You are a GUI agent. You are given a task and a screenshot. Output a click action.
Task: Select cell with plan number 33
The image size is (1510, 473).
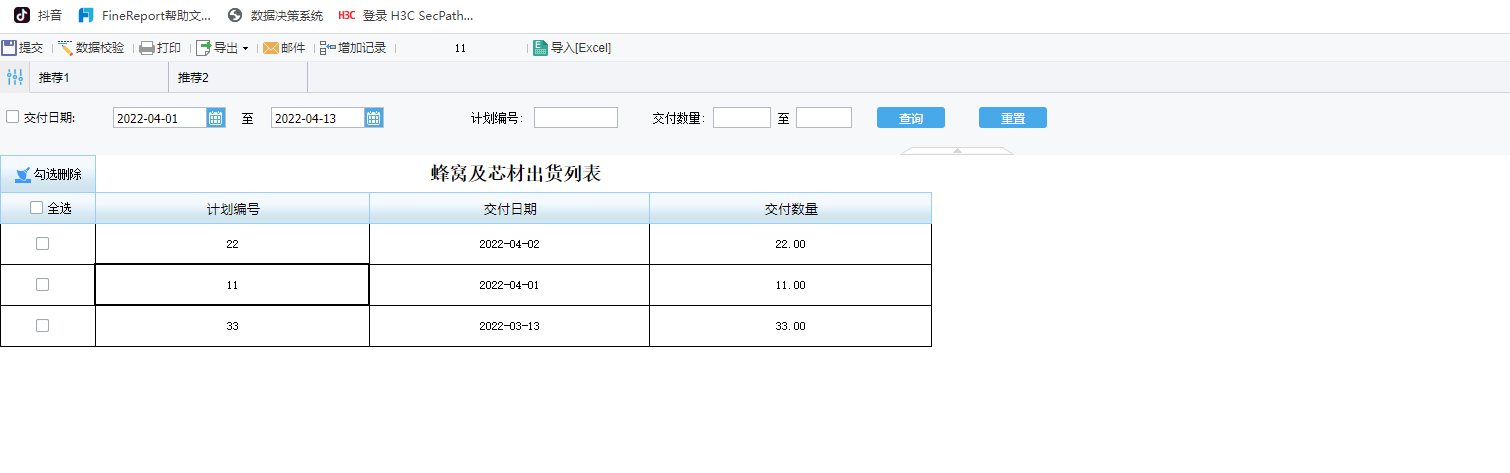pos(233,326)
